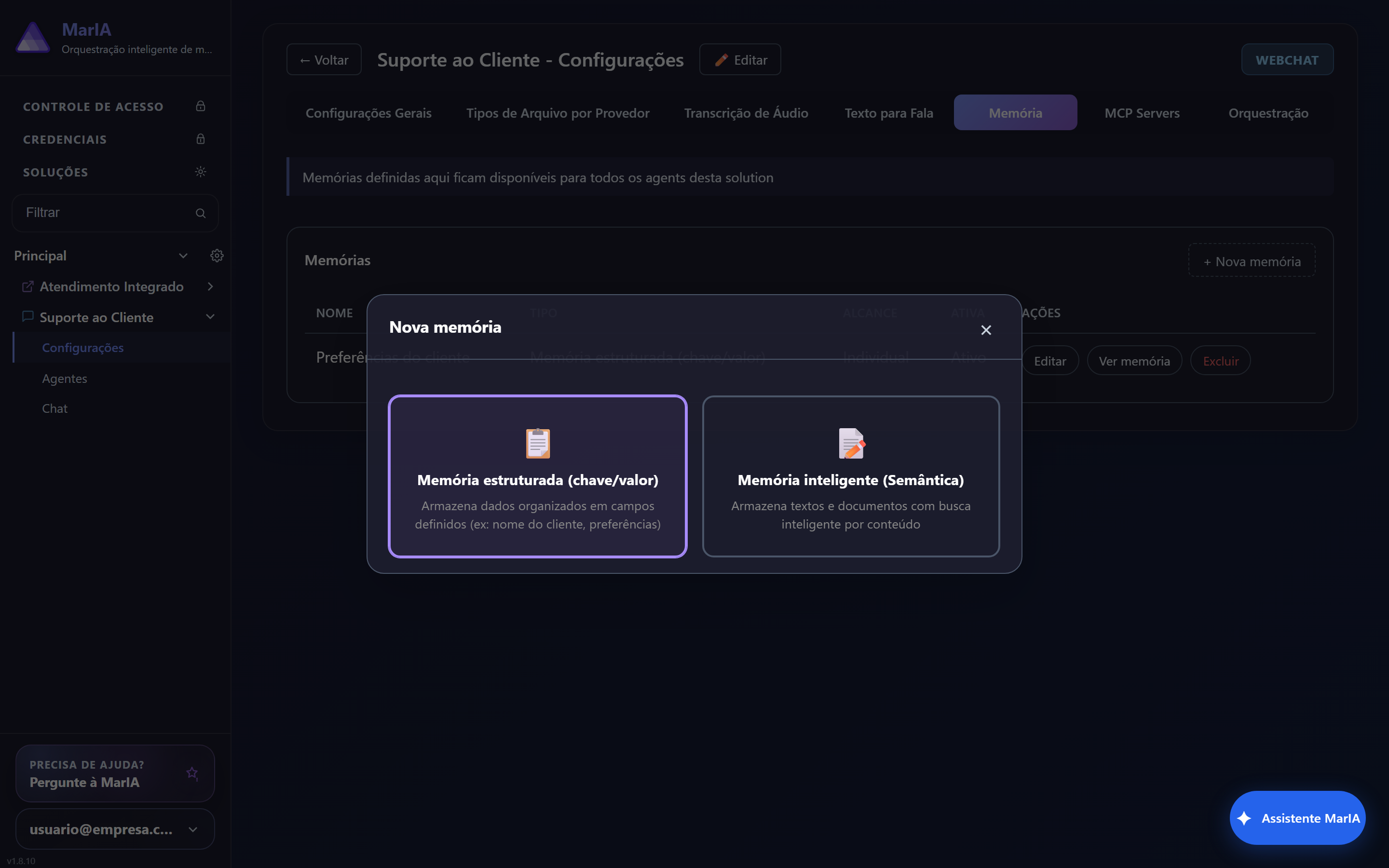
Task: Switch to Configurações Gerais tab
Action: click(368, 113)
